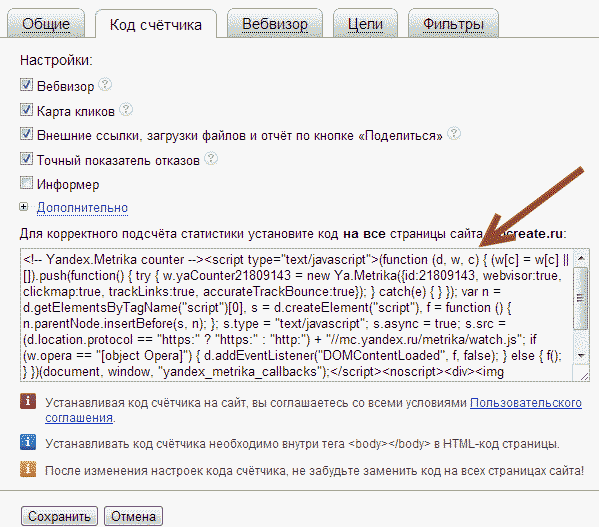Click help icon after «Поделиться» option
This screenshot has height=527, width=599.
[454, 134]
